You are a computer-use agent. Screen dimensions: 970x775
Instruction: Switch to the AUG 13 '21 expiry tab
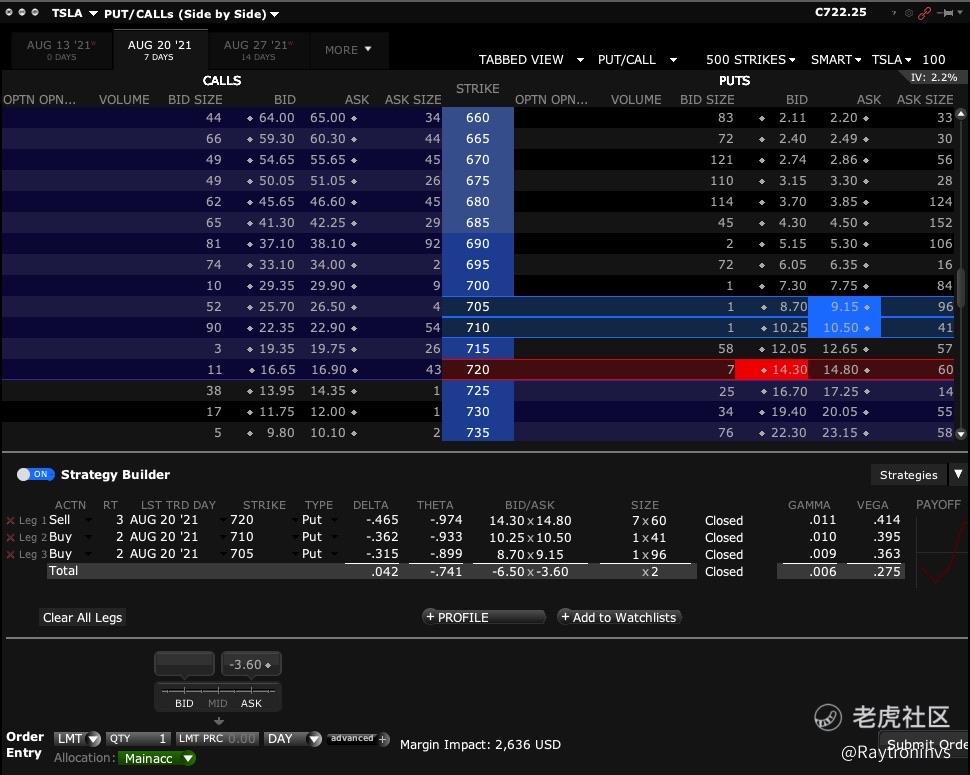pos(61,50)
